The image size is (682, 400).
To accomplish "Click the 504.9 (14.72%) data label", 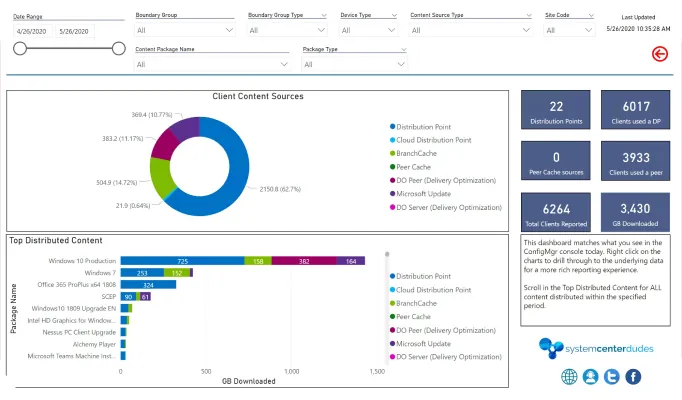I will point(117,183).
